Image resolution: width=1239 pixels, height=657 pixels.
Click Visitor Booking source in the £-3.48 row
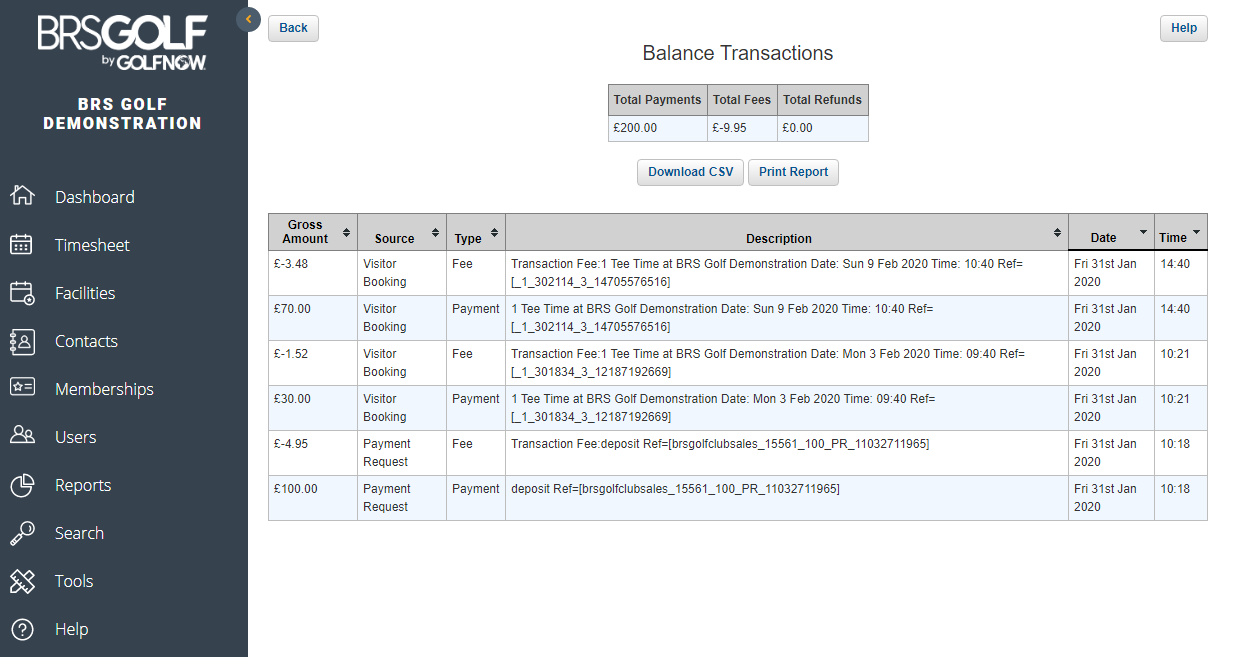[385, 273]
